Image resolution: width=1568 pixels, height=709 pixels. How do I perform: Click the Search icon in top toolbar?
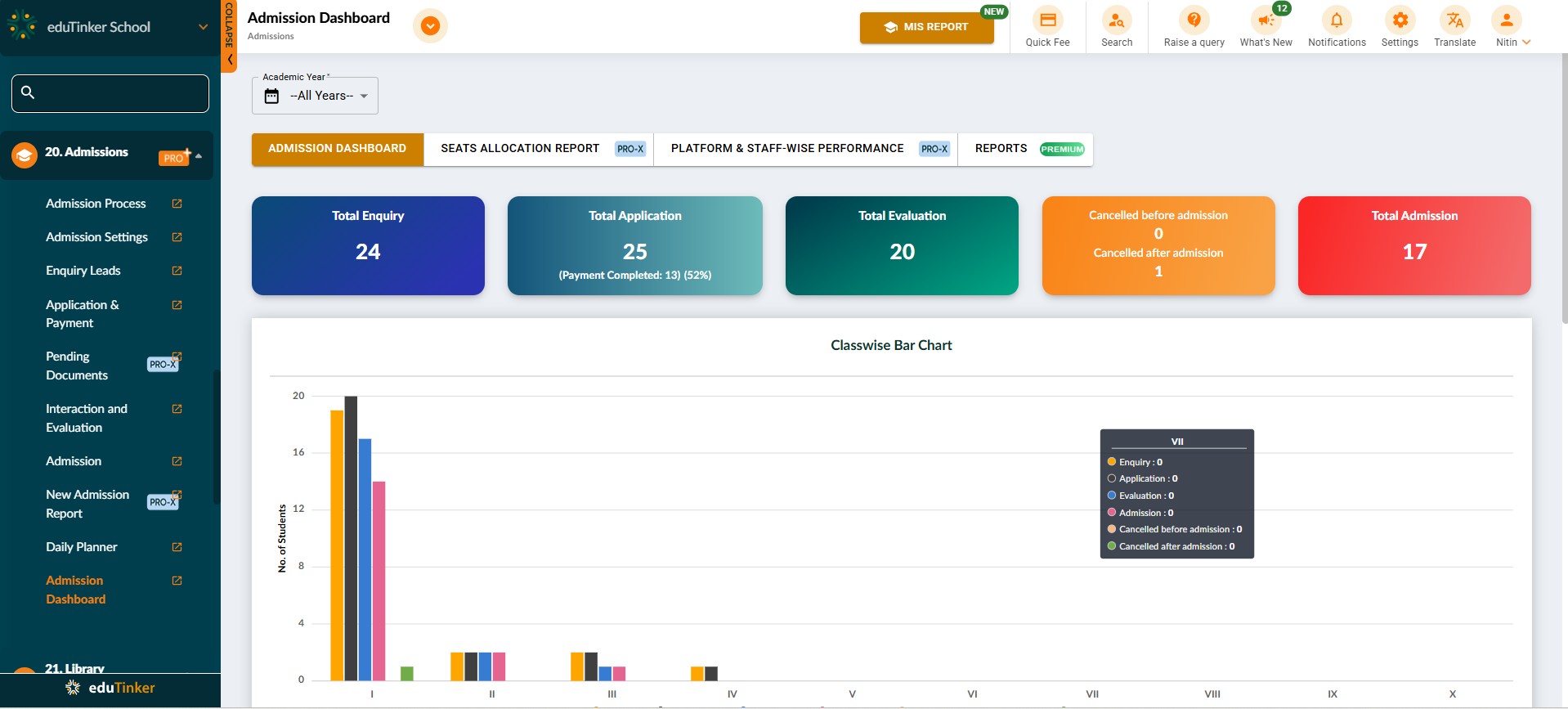click(1116, 20)
